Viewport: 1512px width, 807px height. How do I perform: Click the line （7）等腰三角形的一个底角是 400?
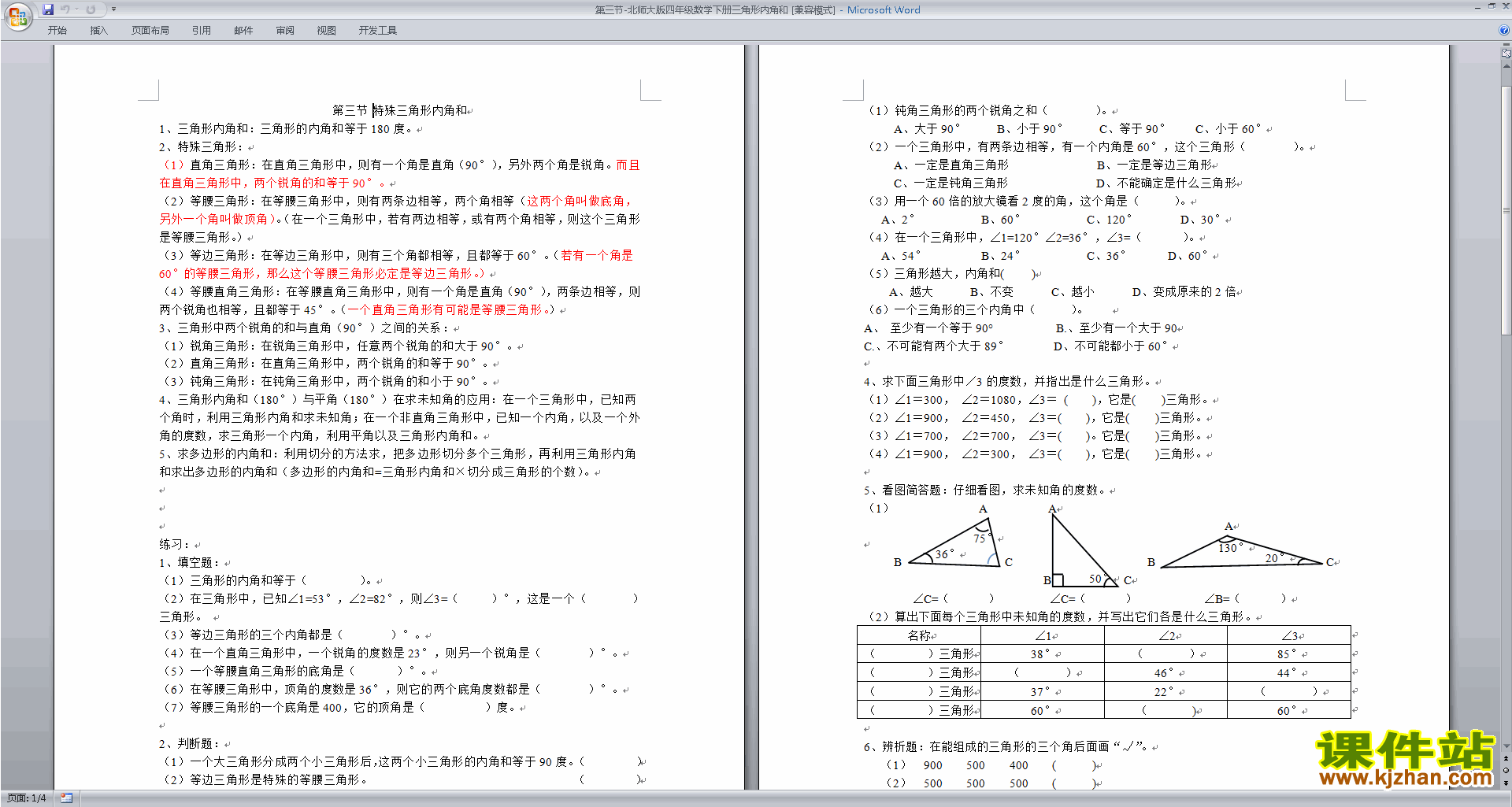[339, 707]
